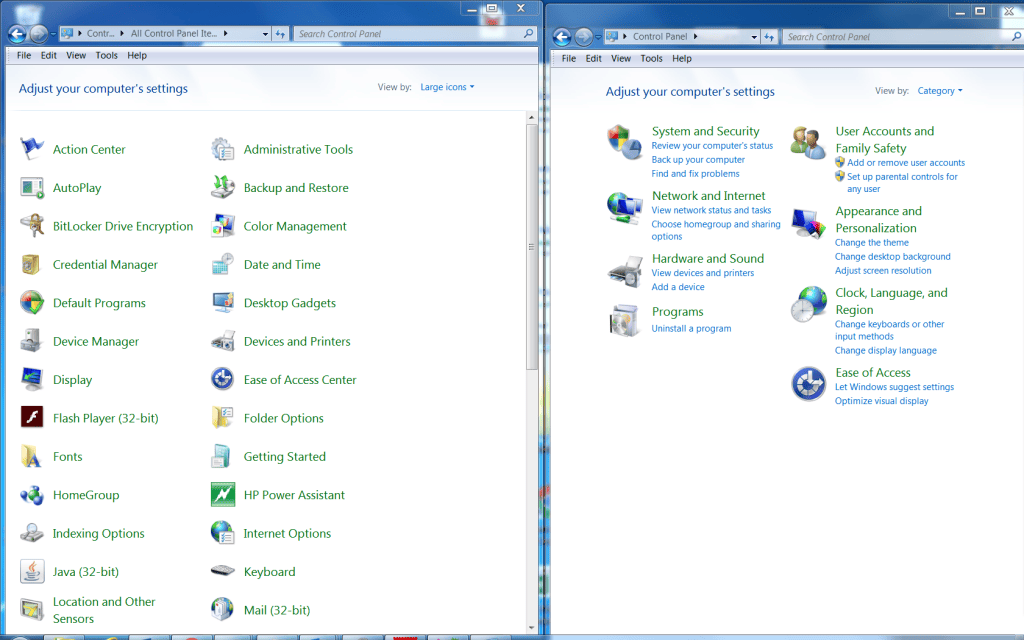Open Edit menu in right window
Screen dimensions: 1024x640
(x=594, y=59)
